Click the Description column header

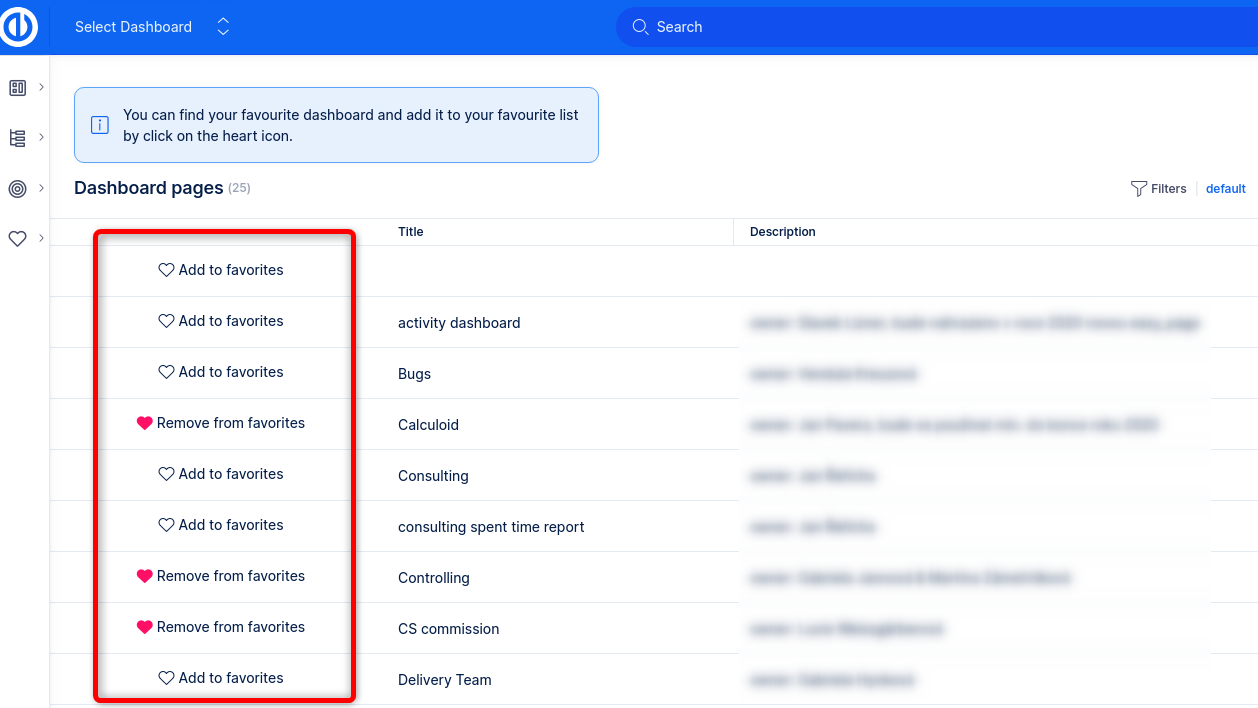[783, 232]
